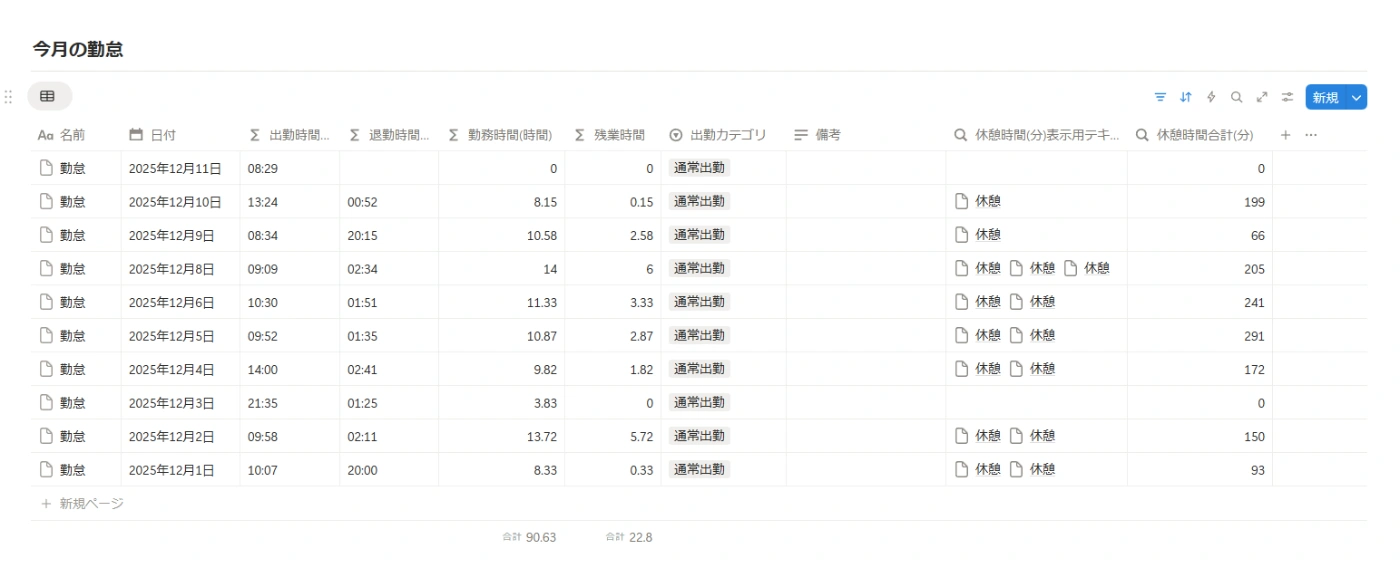This screenshot has height=568, width=1400.
Task: Grab the drag handle left of the view tab
Action: coord(8,97)
